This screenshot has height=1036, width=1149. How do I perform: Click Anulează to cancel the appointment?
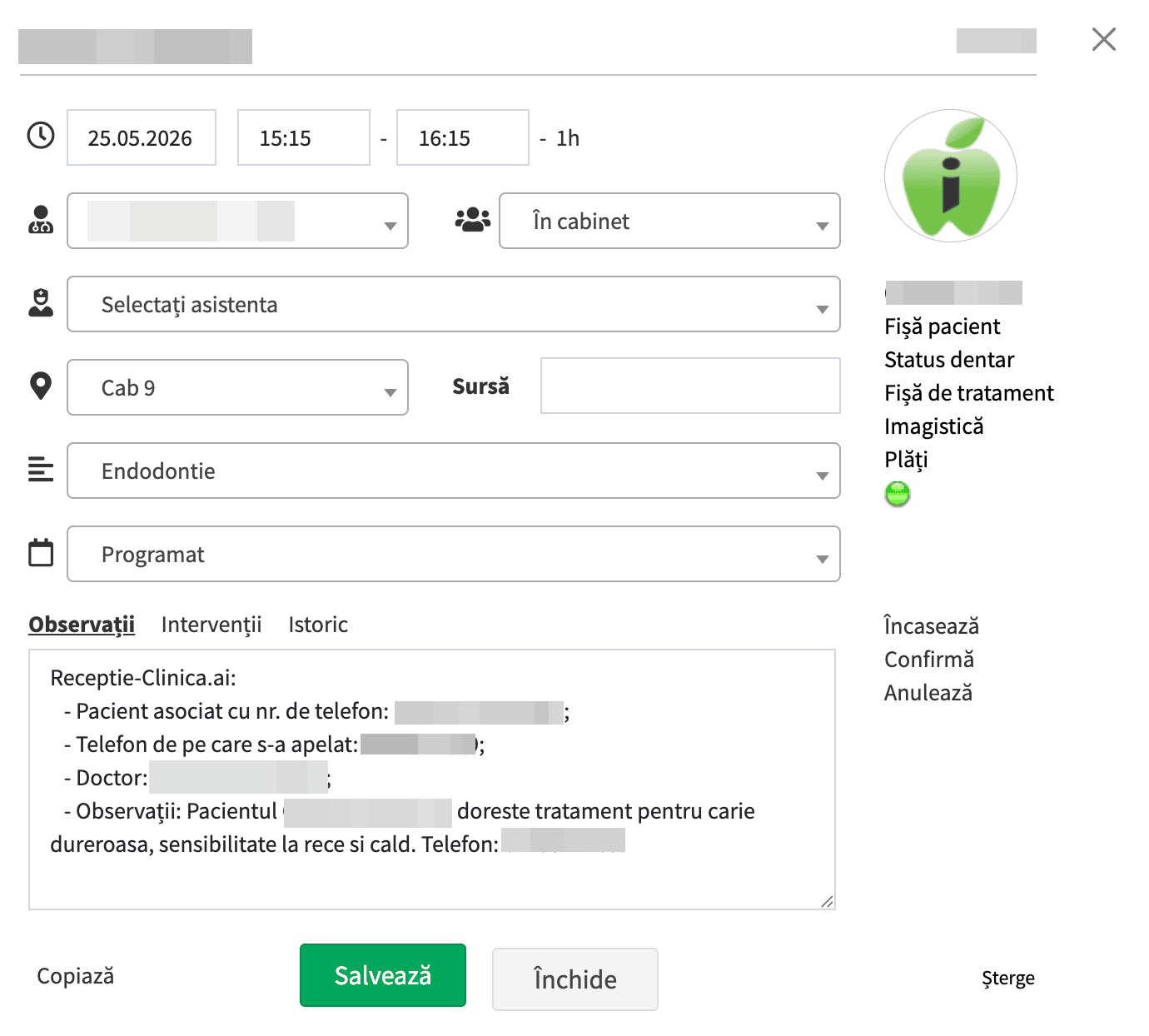tap(928, 692)
